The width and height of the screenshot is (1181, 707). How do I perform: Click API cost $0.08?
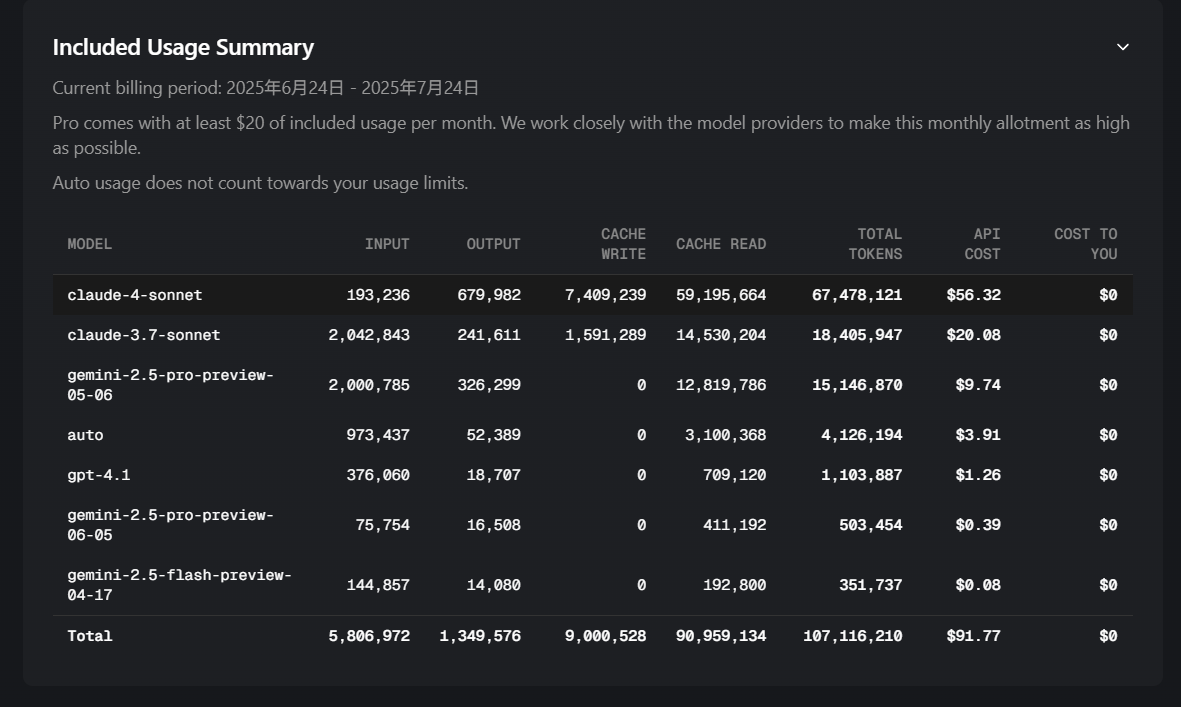tap(978, 585)
